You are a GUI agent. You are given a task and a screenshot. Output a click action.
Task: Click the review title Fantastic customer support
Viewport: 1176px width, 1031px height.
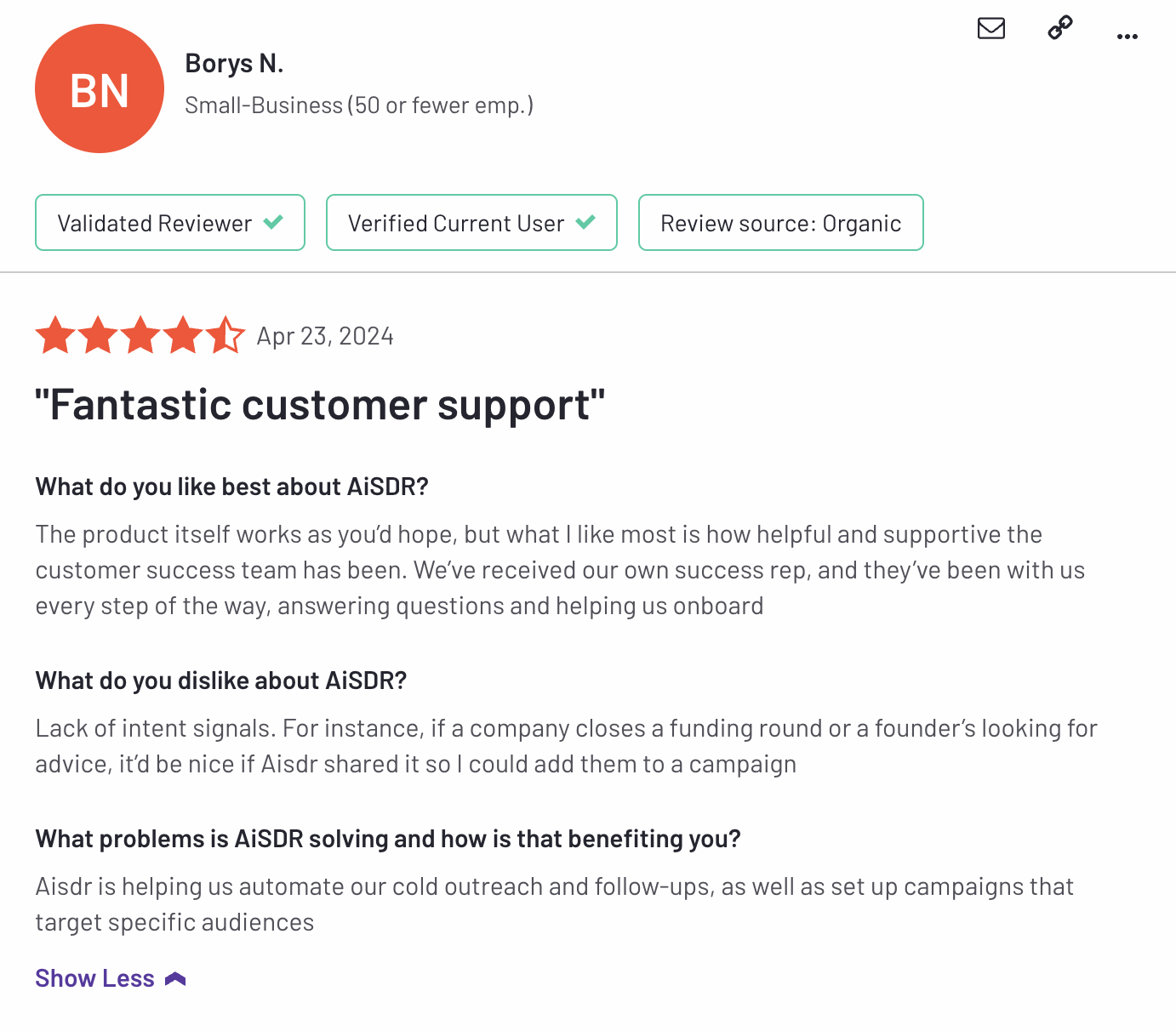tap(321, 405)
